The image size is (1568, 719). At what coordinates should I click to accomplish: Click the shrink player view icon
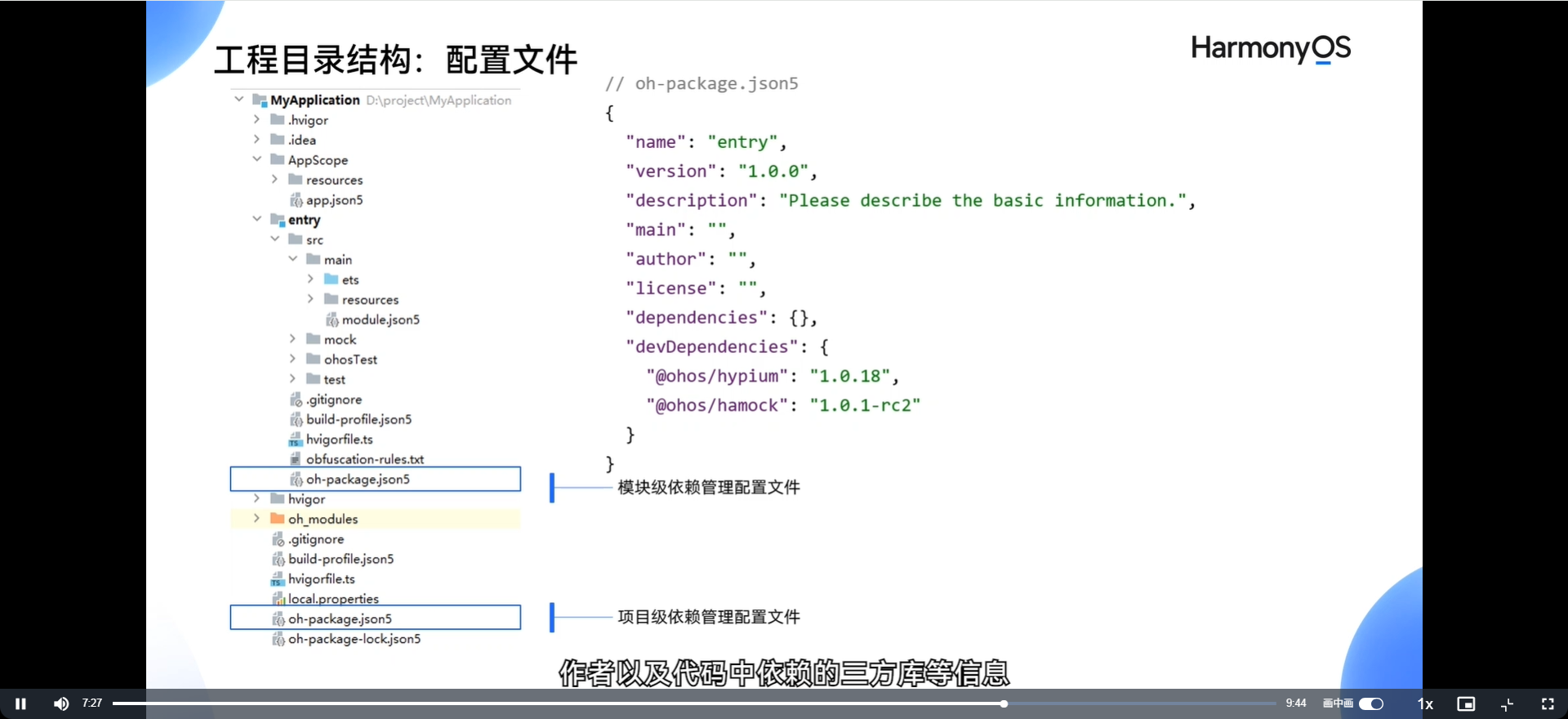pos(1507,703)
